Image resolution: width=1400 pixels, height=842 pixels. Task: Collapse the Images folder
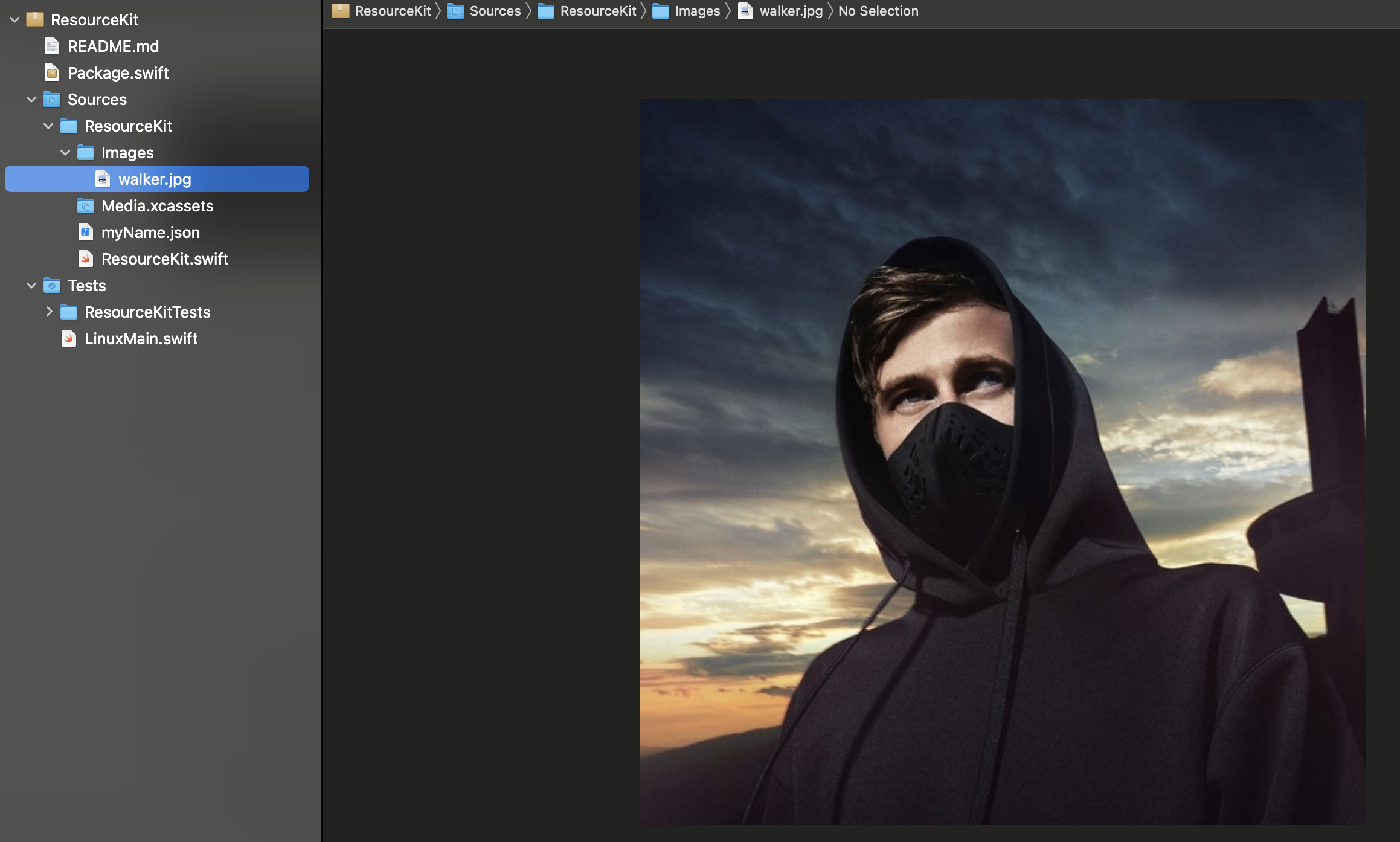[65, 153]
